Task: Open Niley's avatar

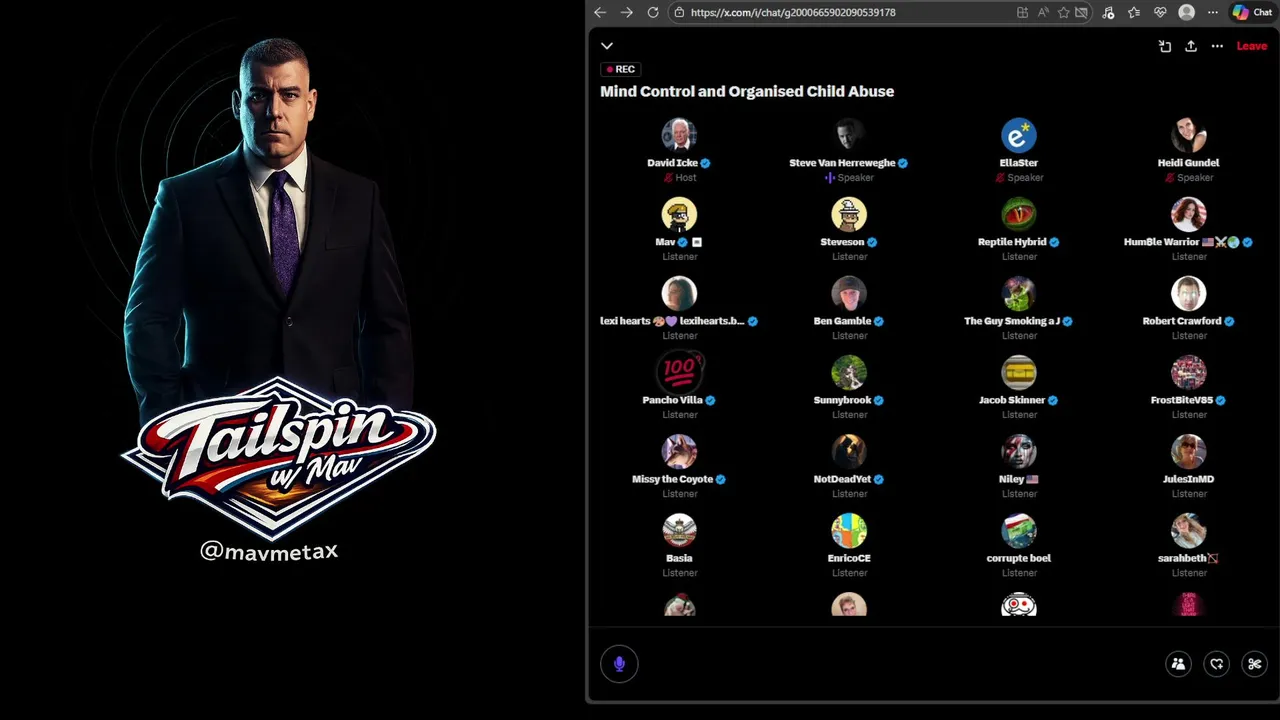Action: (1019, 451)
